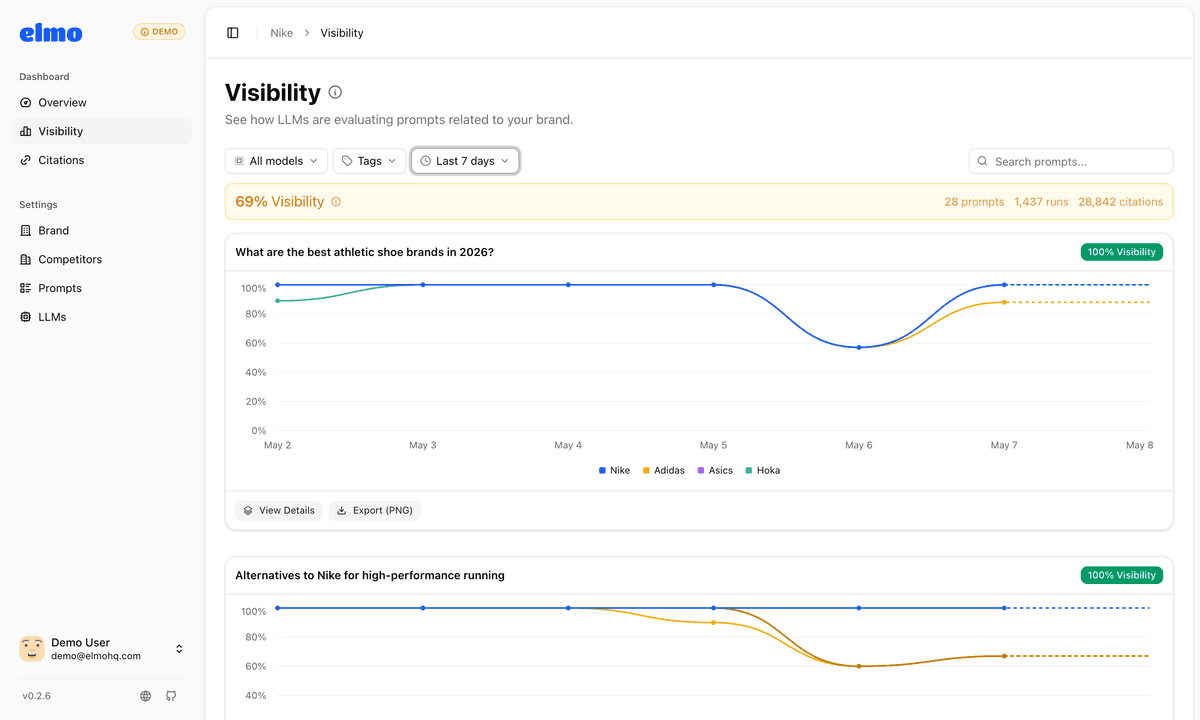Click the 1,437 runs stat

1041,202
